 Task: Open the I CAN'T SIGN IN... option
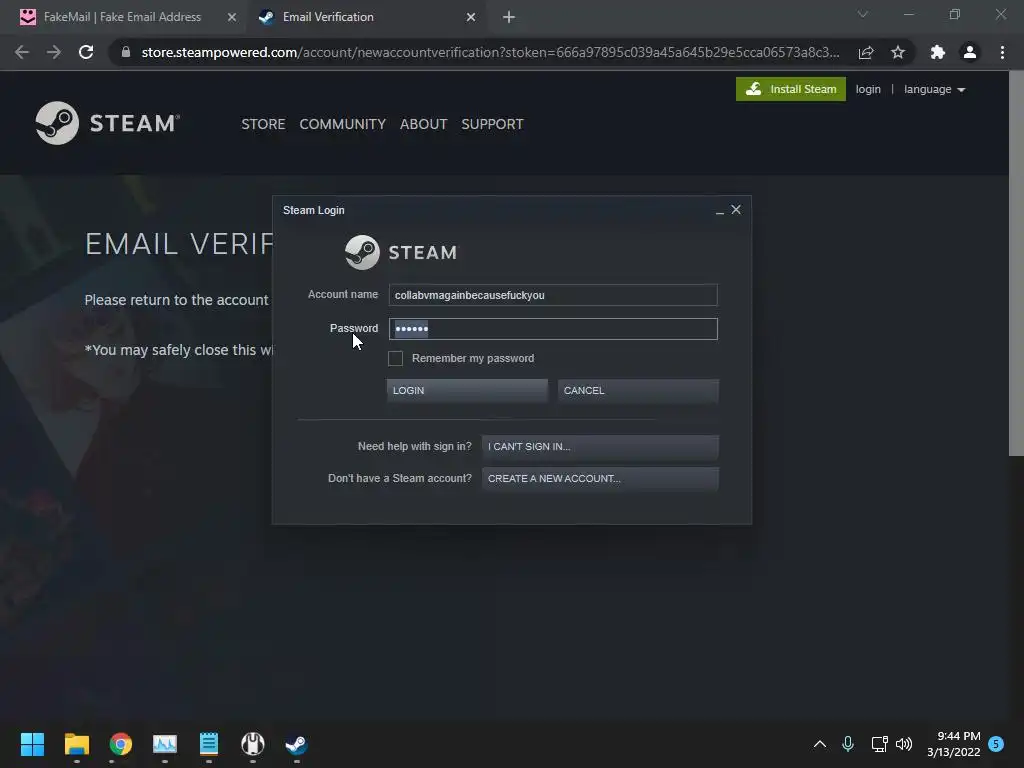click(x=600, y=447)
